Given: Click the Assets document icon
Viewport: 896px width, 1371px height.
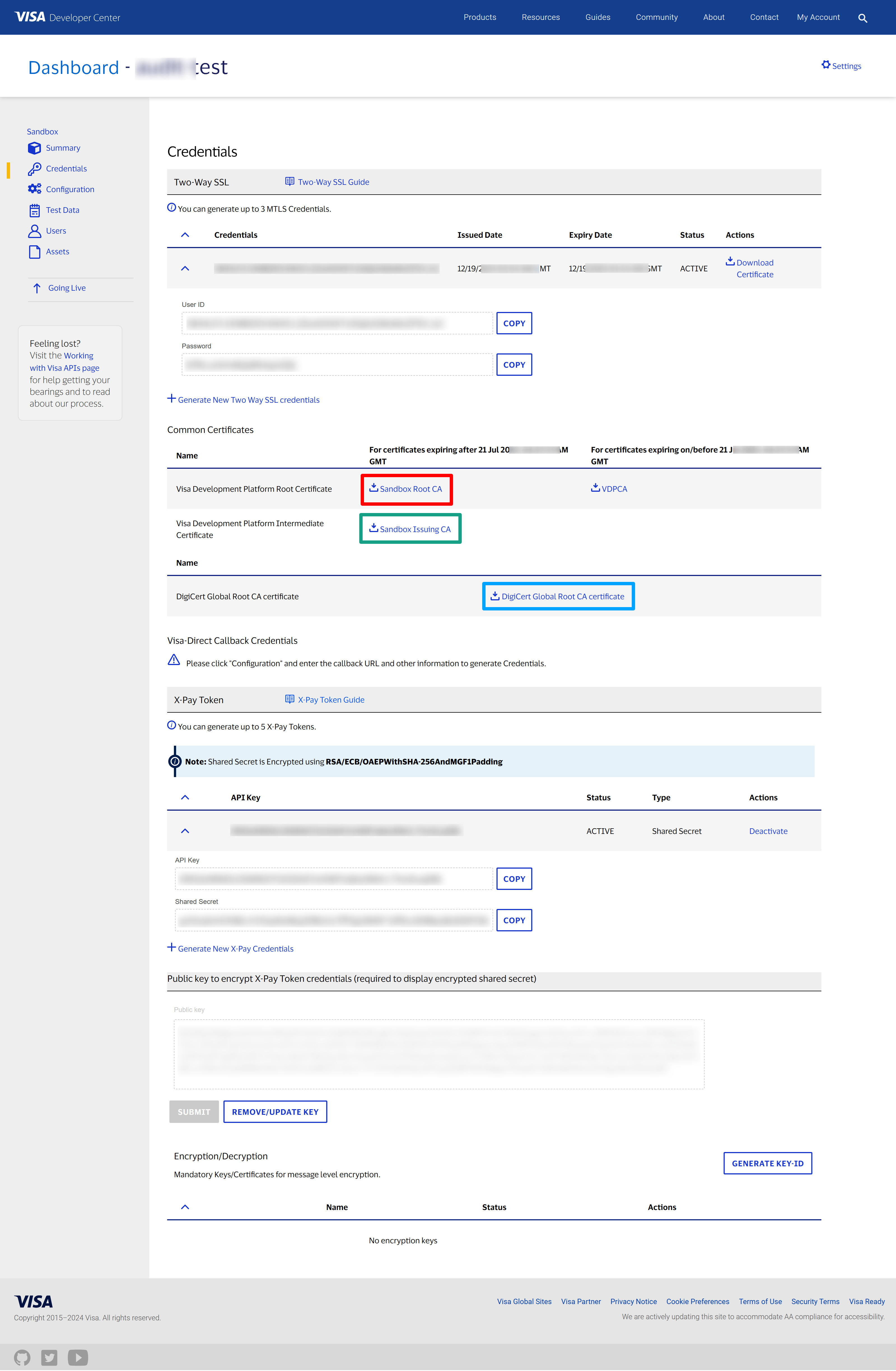Looking at the screenshot, I should coord(34,252).
